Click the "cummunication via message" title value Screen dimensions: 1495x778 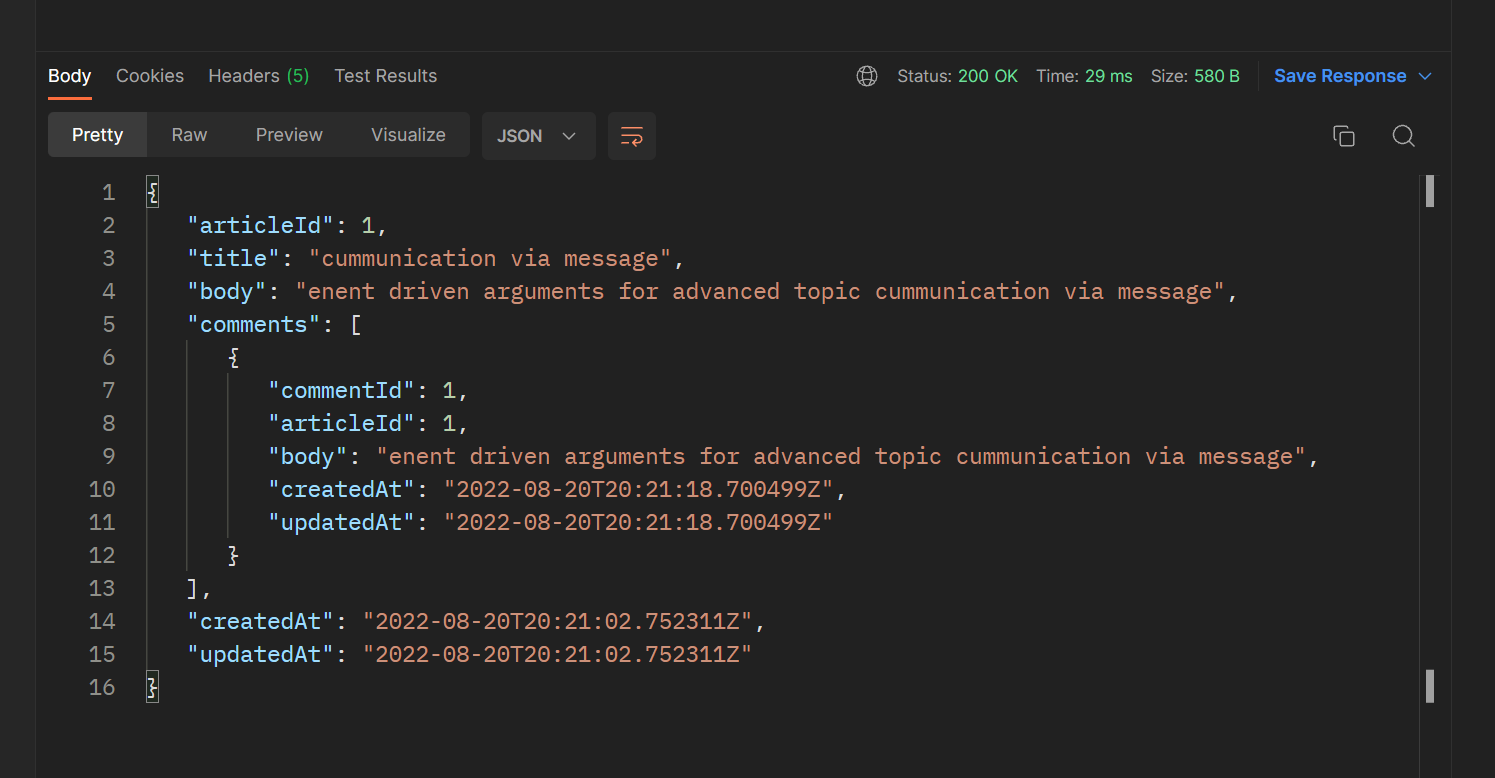click(x=490, y=258)
